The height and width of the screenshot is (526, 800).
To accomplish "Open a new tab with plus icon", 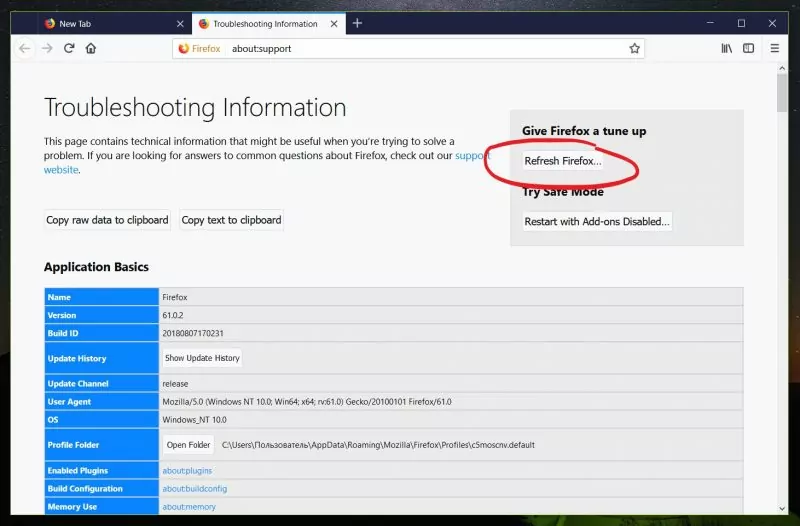I will pyautogui.click(x=357, y=23).
